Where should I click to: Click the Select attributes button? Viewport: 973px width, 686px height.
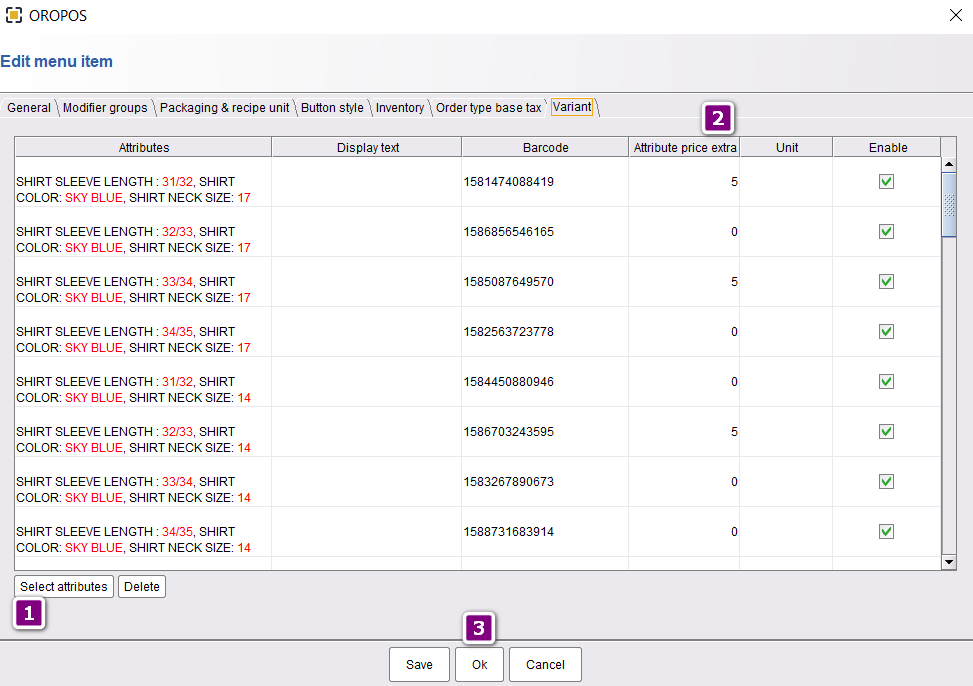[64, 586]
